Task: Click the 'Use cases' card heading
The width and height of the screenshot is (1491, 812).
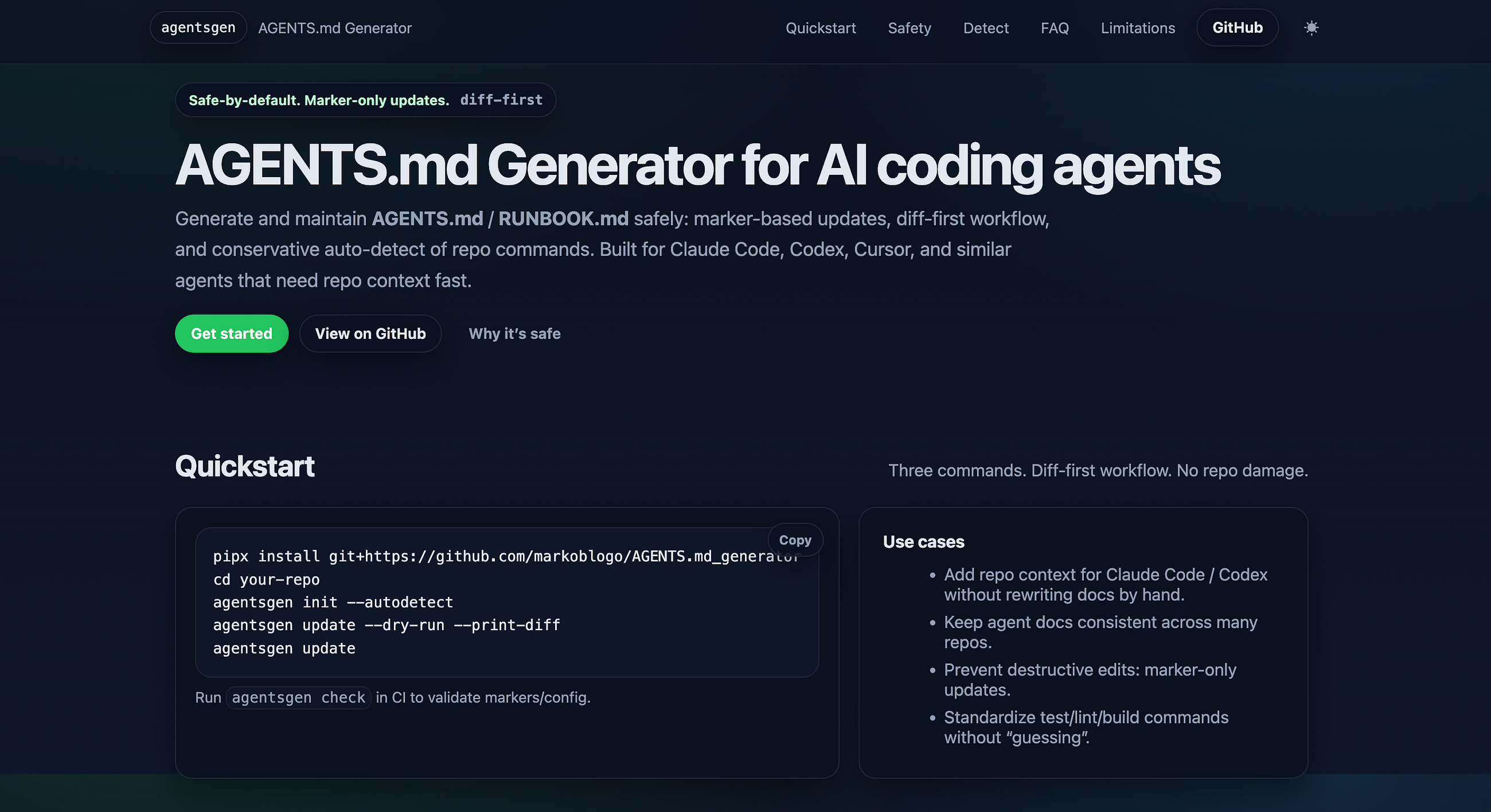Action: click(x=923, y=542)
